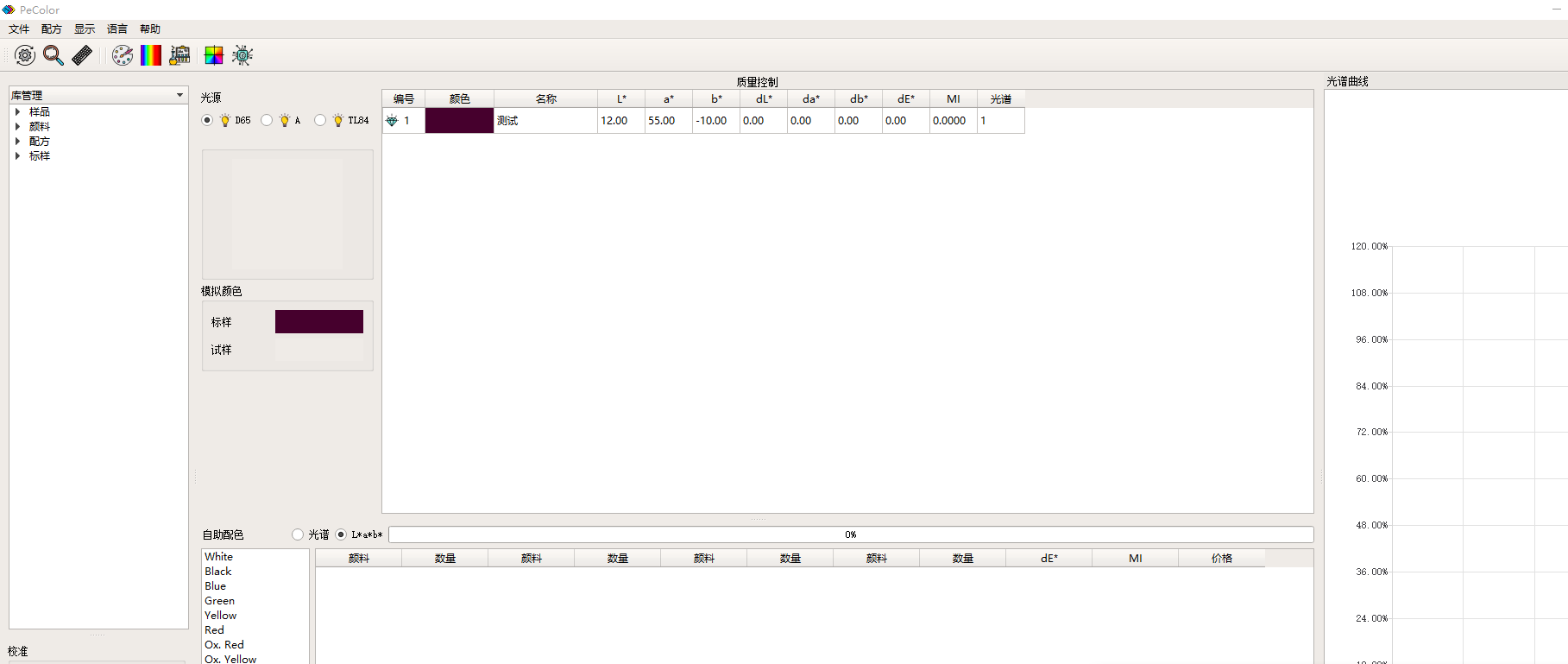Open the paint palette tool

[123, 55]
